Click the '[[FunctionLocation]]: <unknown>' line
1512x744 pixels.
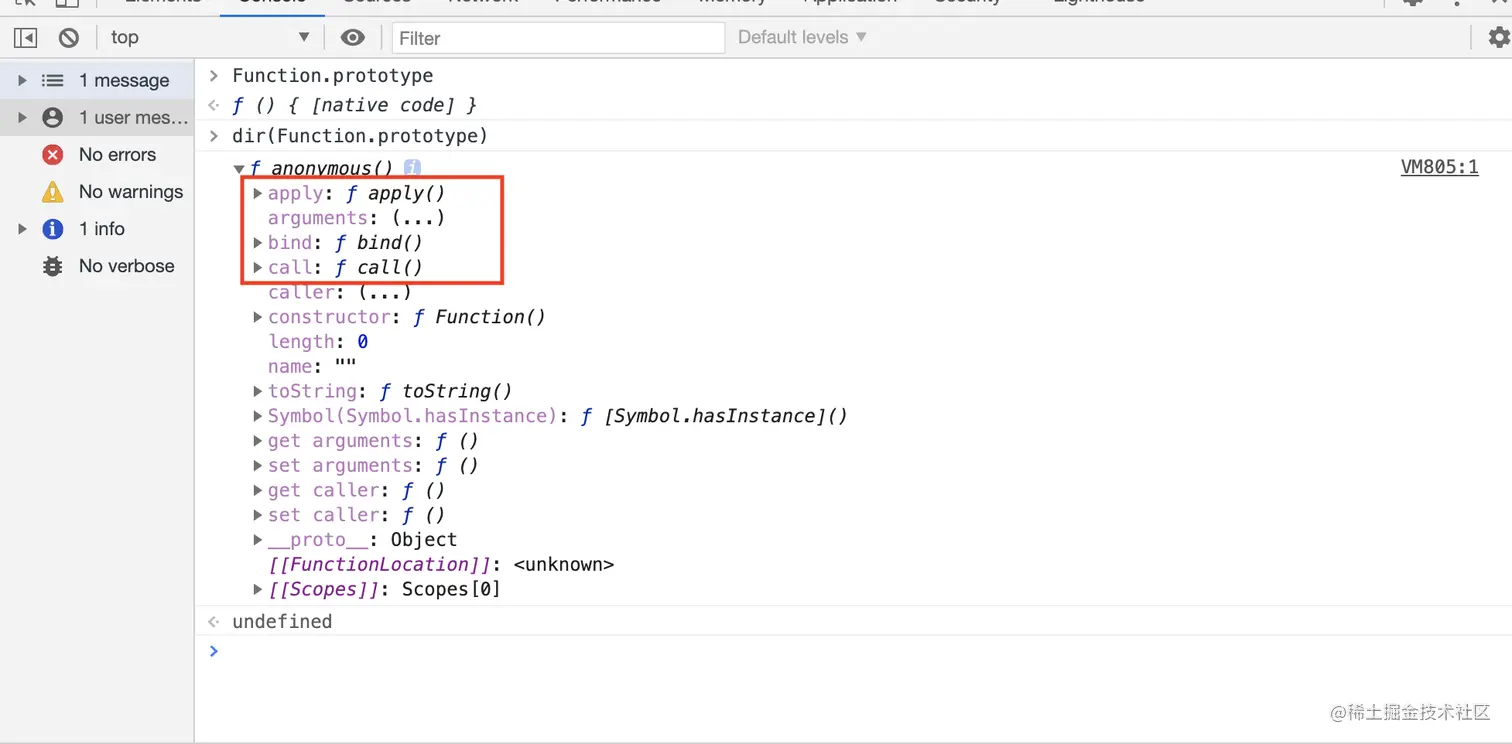441,564
